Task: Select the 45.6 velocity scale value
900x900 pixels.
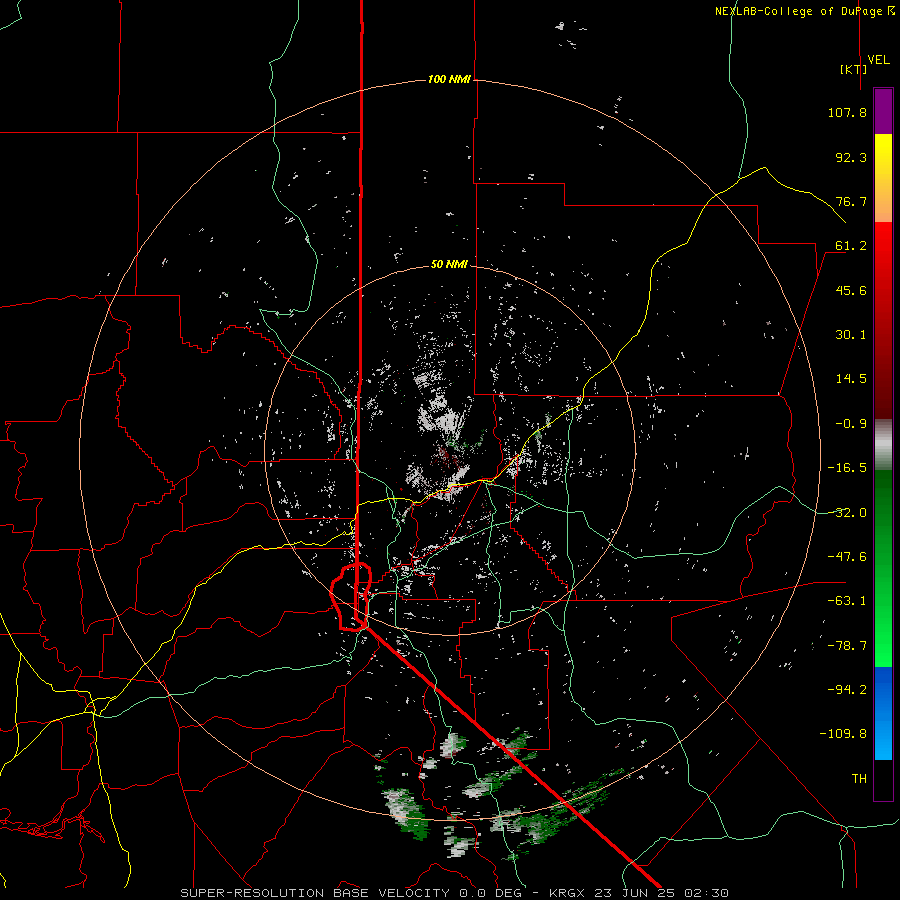Action: coord(851,290)
